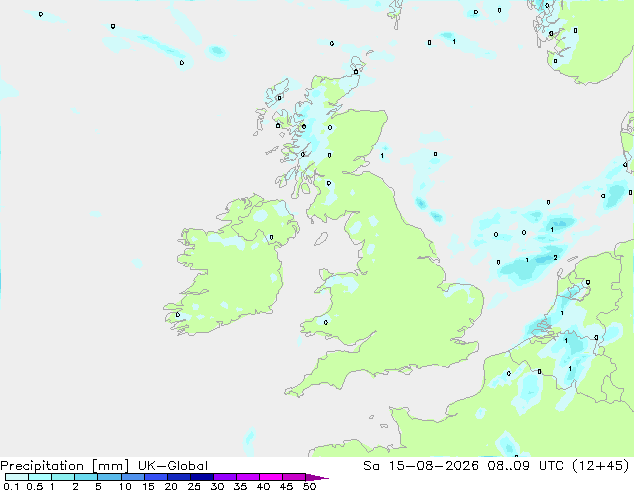This screenshot has width=634, height=490.
Task: Click the '0.5' legend scale label
Action: coord(35,486)
